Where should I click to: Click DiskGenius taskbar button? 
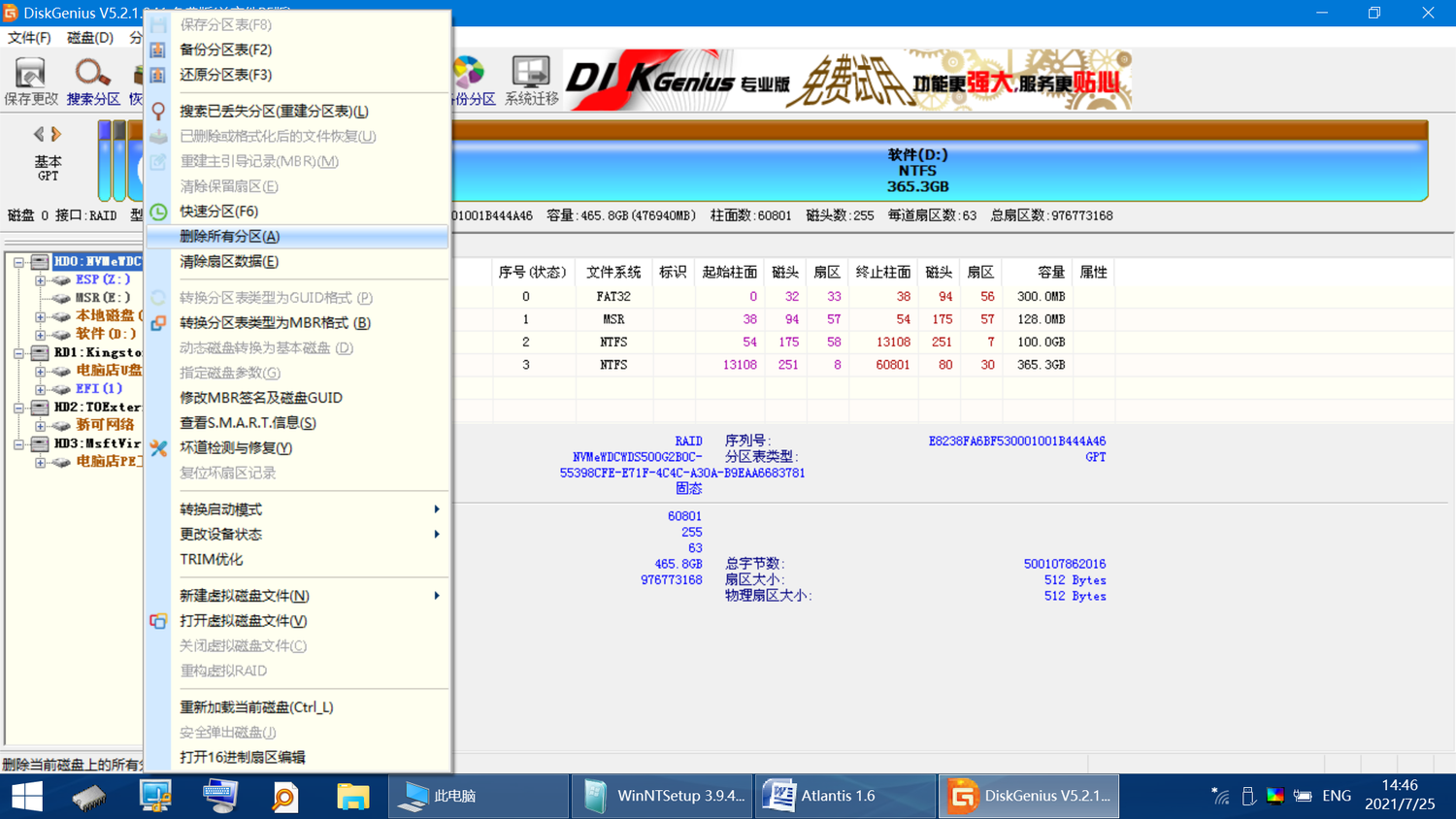(x=1029, y=797)
